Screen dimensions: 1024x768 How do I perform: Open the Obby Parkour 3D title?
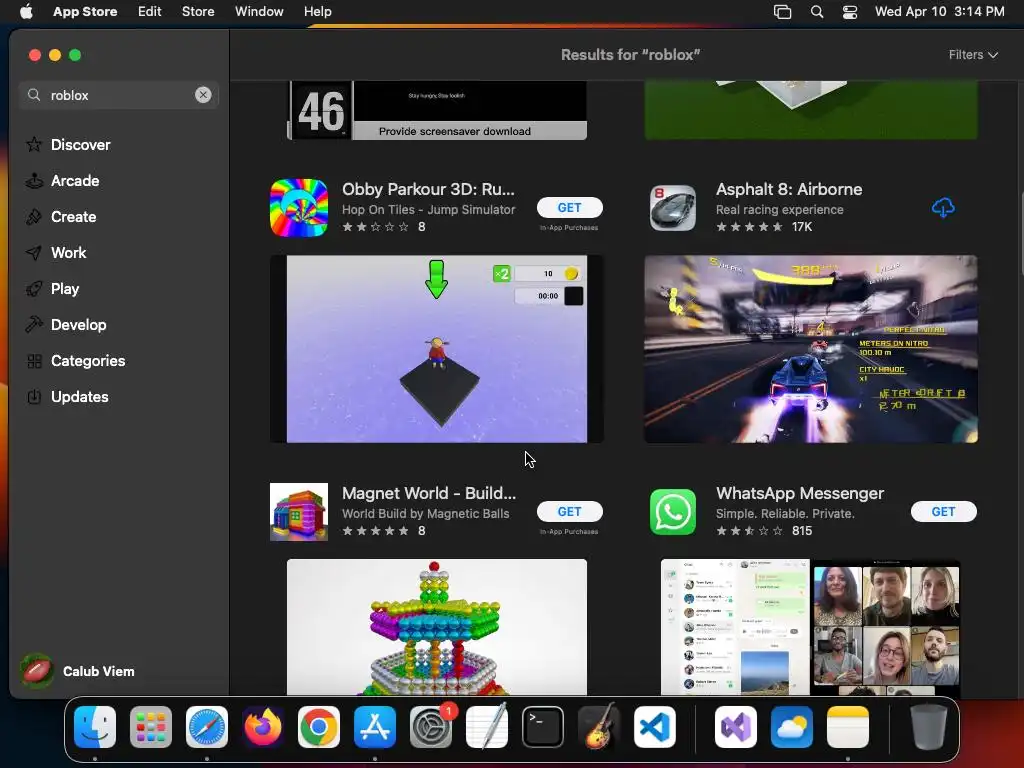[428, 189]
